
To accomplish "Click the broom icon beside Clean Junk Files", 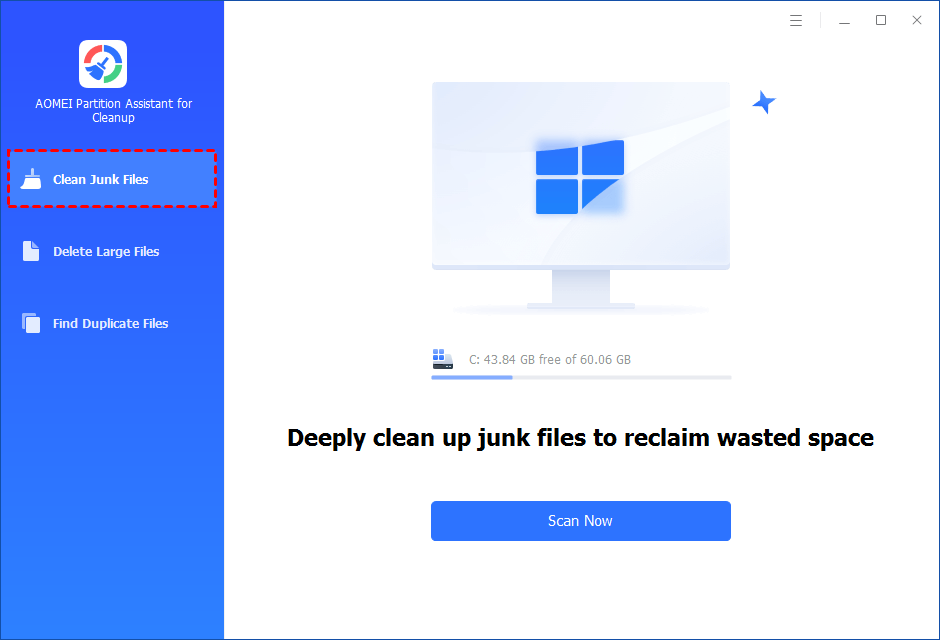I will [x=31, y=179].
